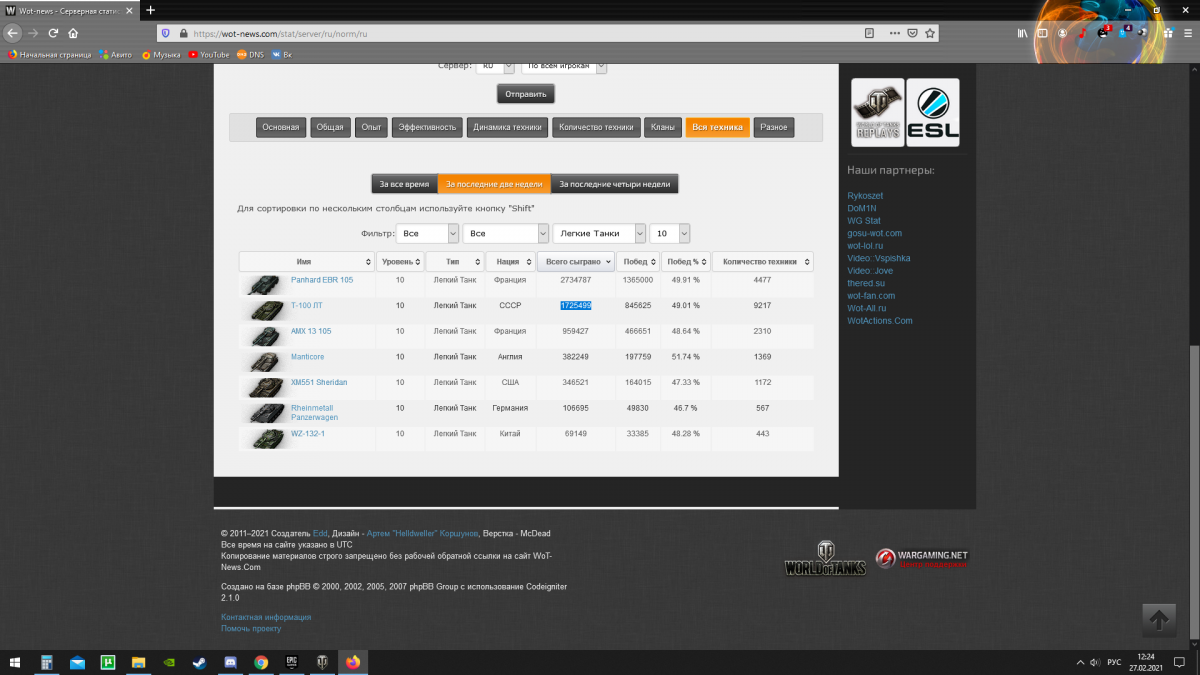
Task: Save to Pocket icon in address bar
Action: [912, 33]
